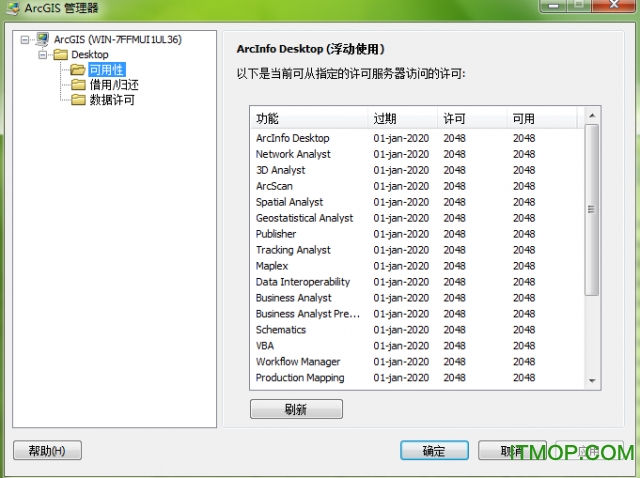Select the Network Analyst row

click(x=416, y=154)
